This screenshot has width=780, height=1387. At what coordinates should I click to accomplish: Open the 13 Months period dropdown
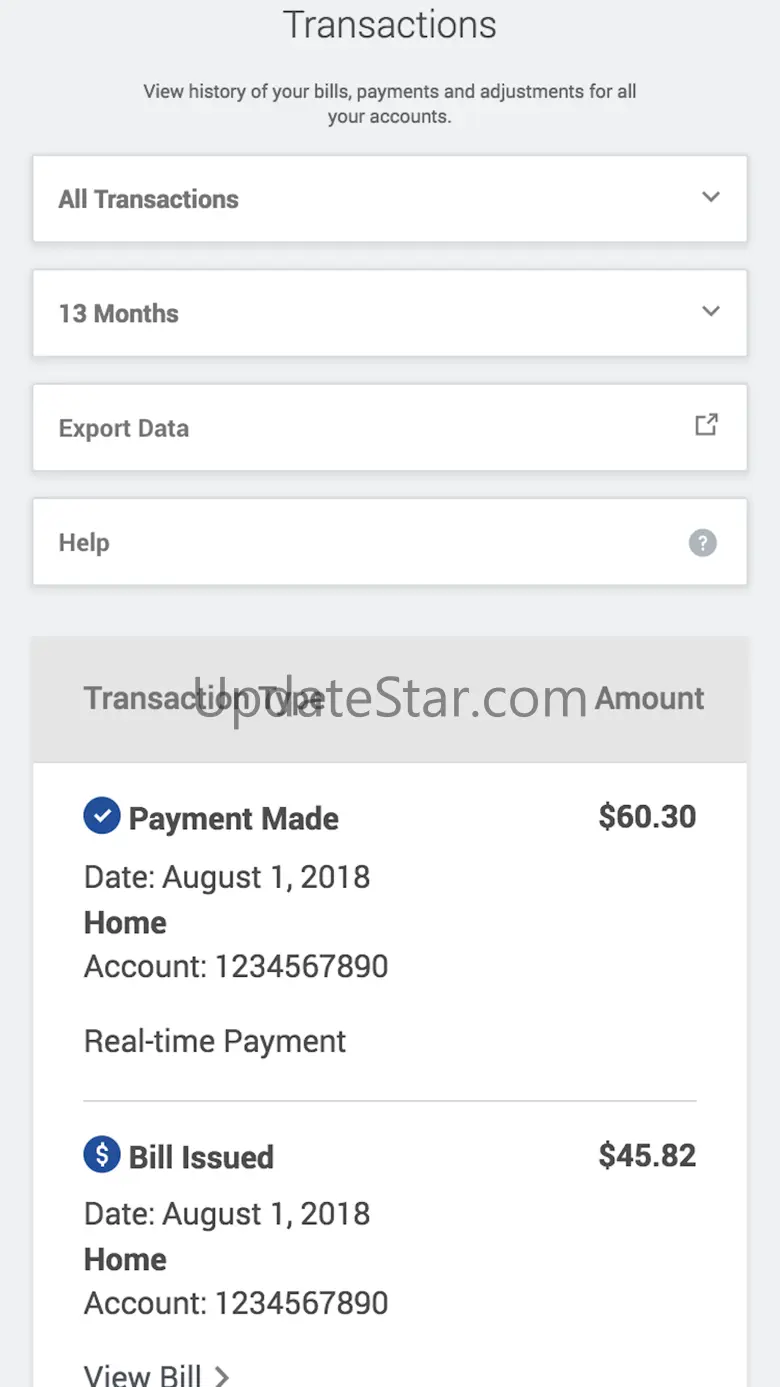(390, 313)
